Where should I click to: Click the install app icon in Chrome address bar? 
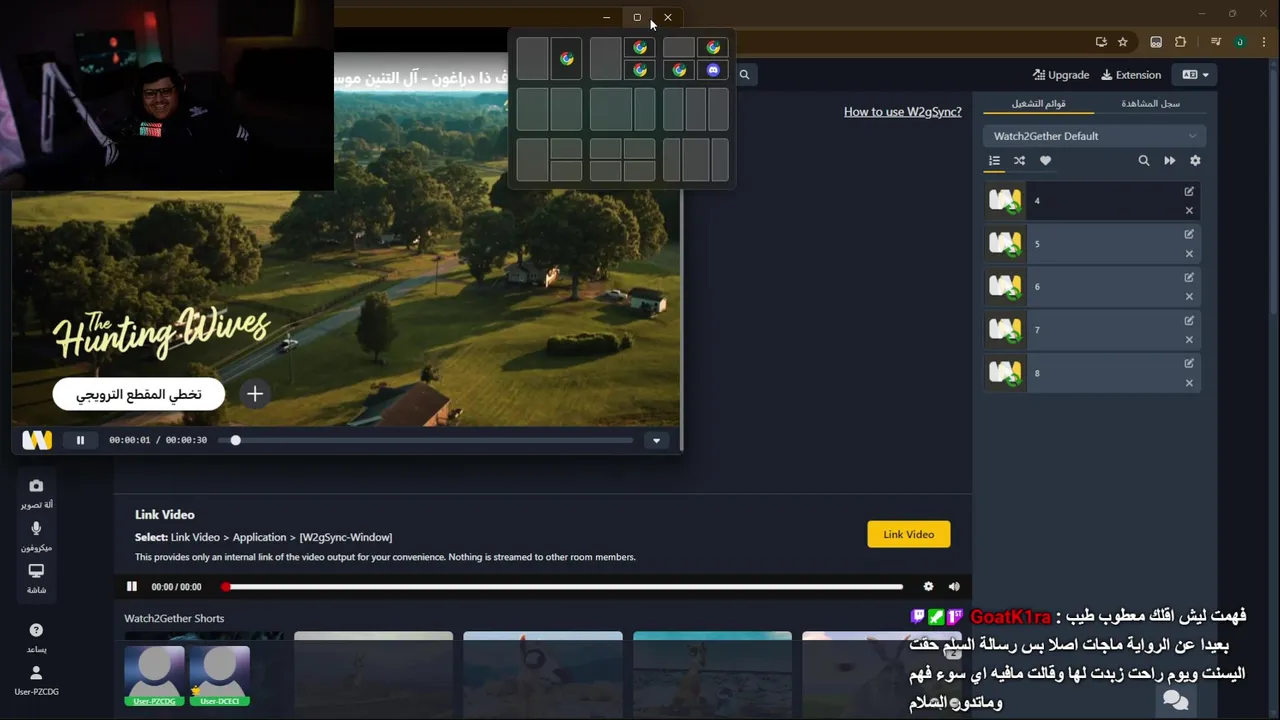1101,42
